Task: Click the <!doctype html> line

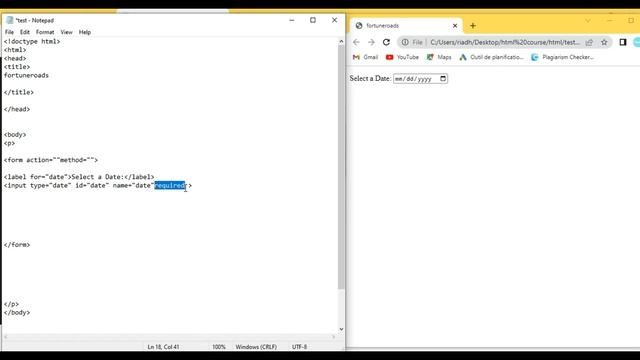Action: pyautogui.click(x=32, y=41)
